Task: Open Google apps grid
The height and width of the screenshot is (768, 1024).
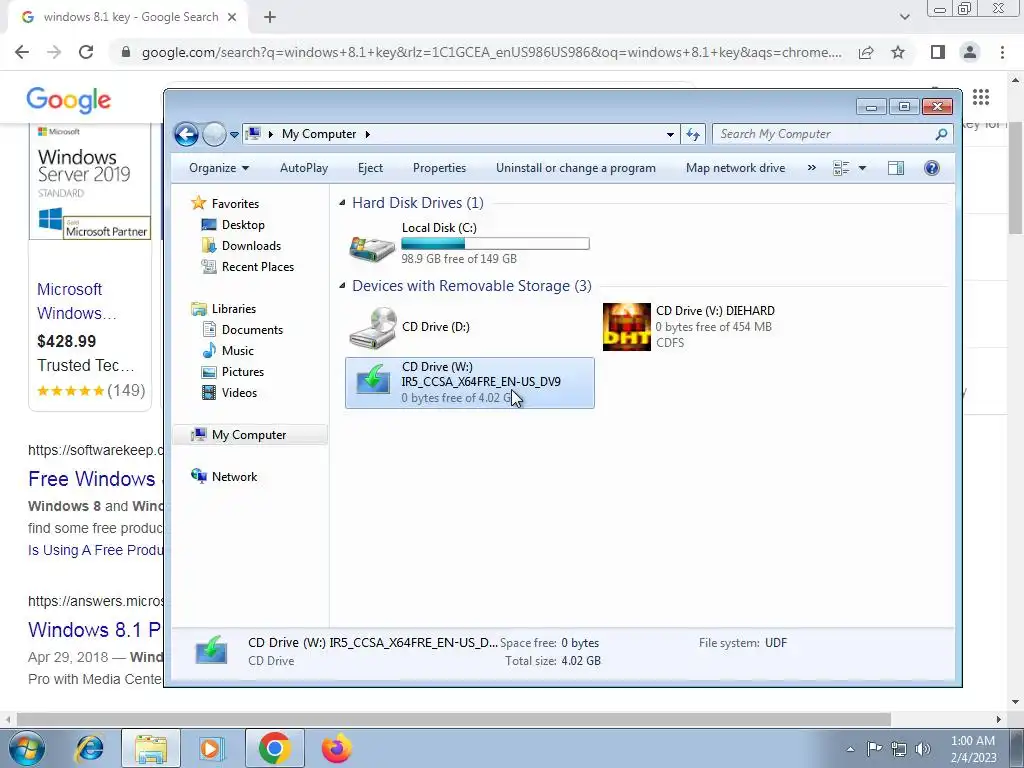Action: 981,97
